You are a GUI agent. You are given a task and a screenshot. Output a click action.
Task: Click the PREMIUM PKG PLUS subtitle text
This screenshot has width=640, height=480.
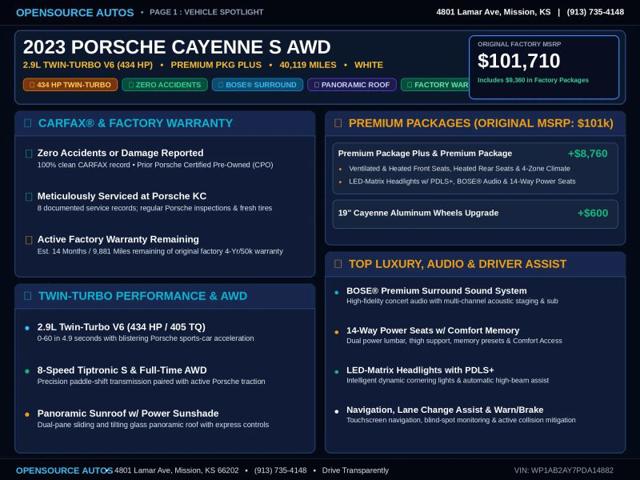coord(216,65)
